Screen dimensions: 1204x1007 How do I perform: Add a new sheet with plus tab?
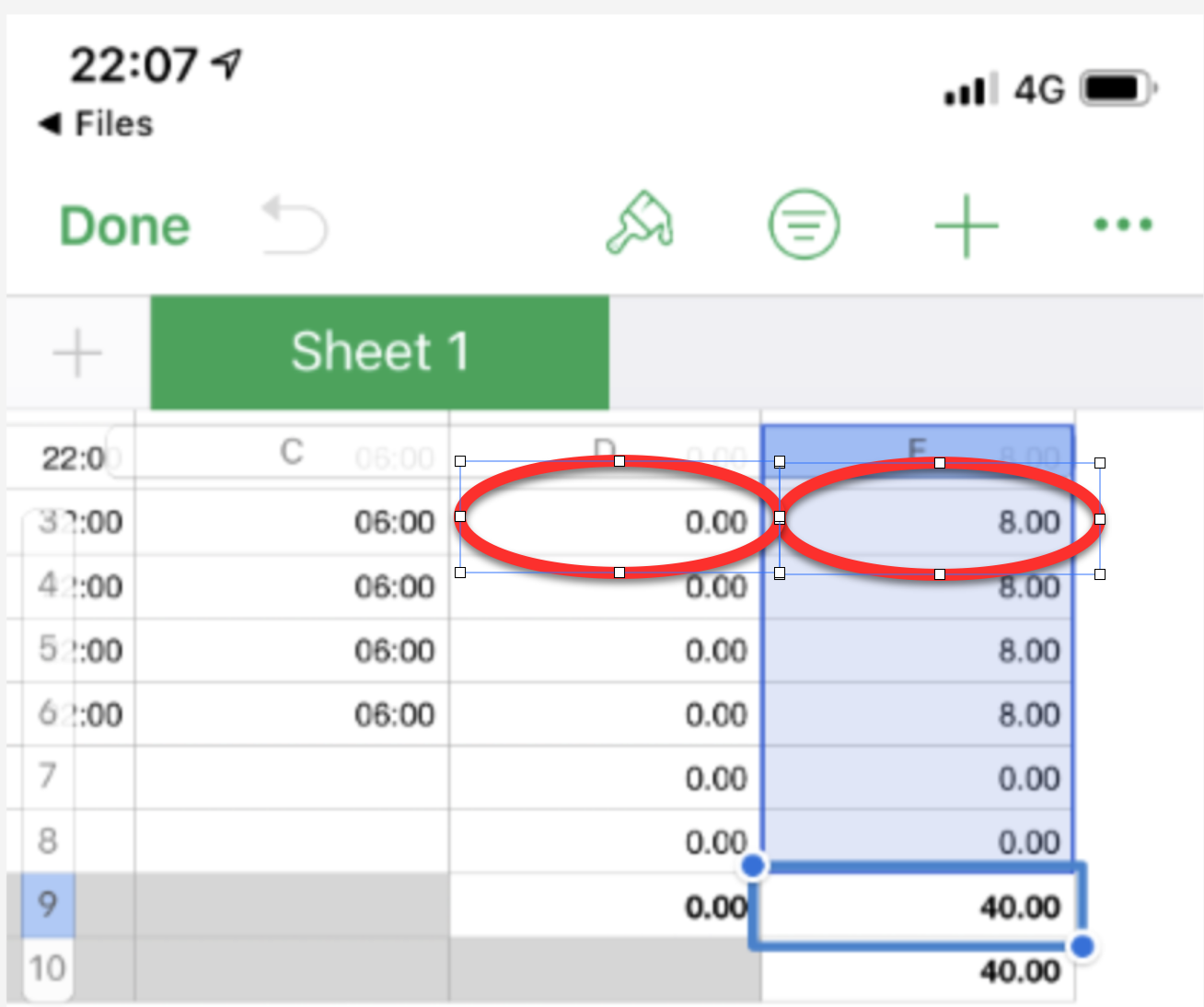tap(77, 353)
